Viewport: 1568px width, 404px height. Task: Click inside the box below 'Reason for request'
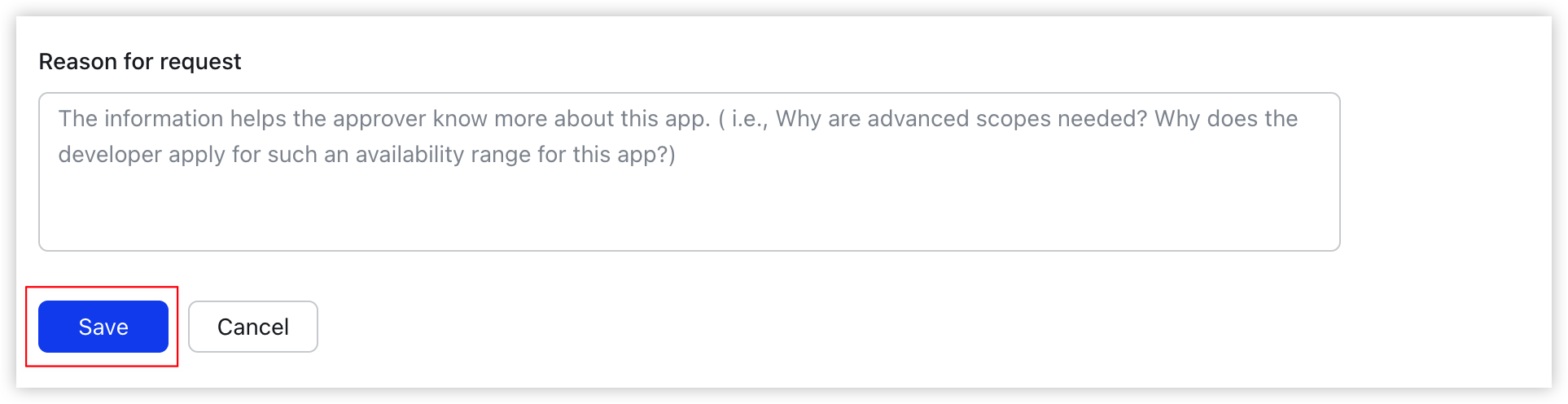pos(690,172)
